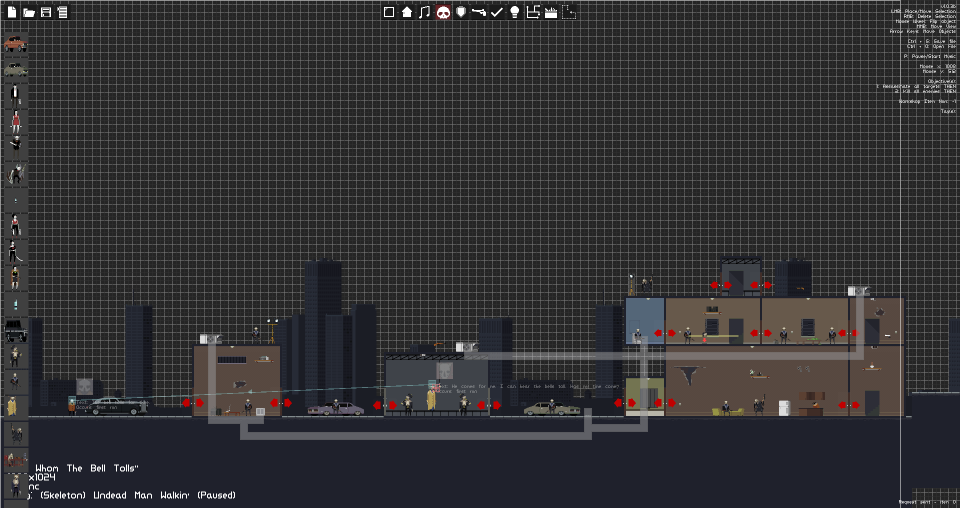The width and height of the screenshot is (960, 508).
Task: Select the square tile tool
Action: (389, 12)
